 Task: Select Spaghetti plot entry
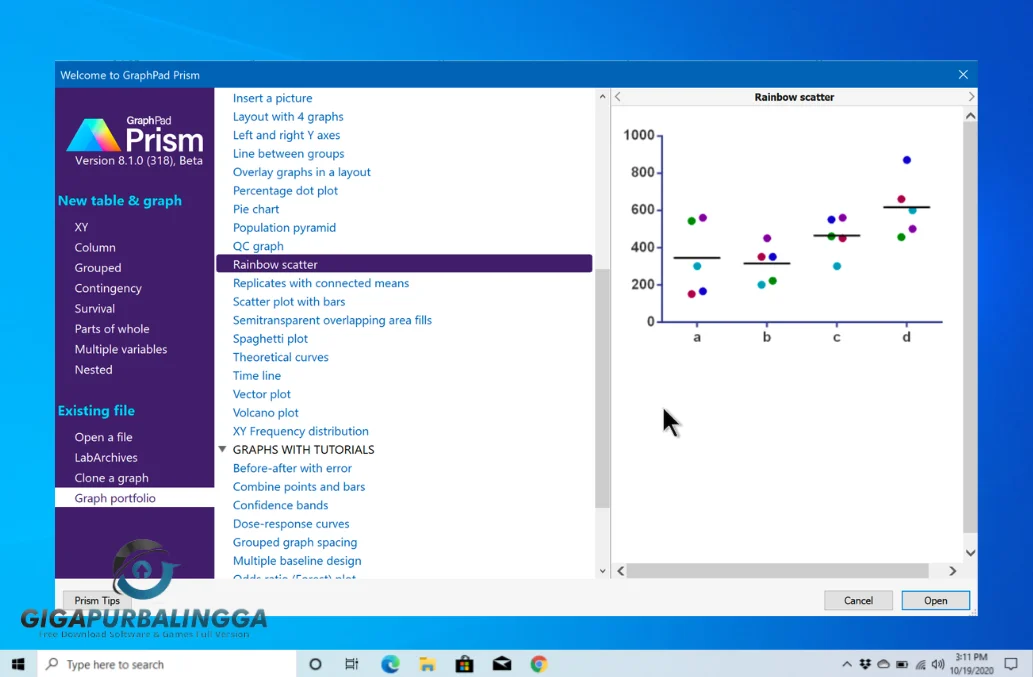[x=269, y=338]
